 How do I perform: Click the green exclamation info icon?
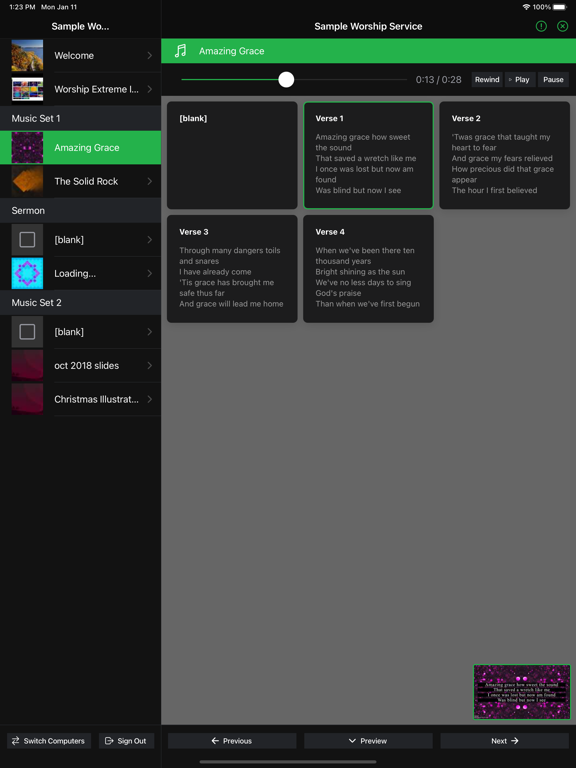pos(541,26)
